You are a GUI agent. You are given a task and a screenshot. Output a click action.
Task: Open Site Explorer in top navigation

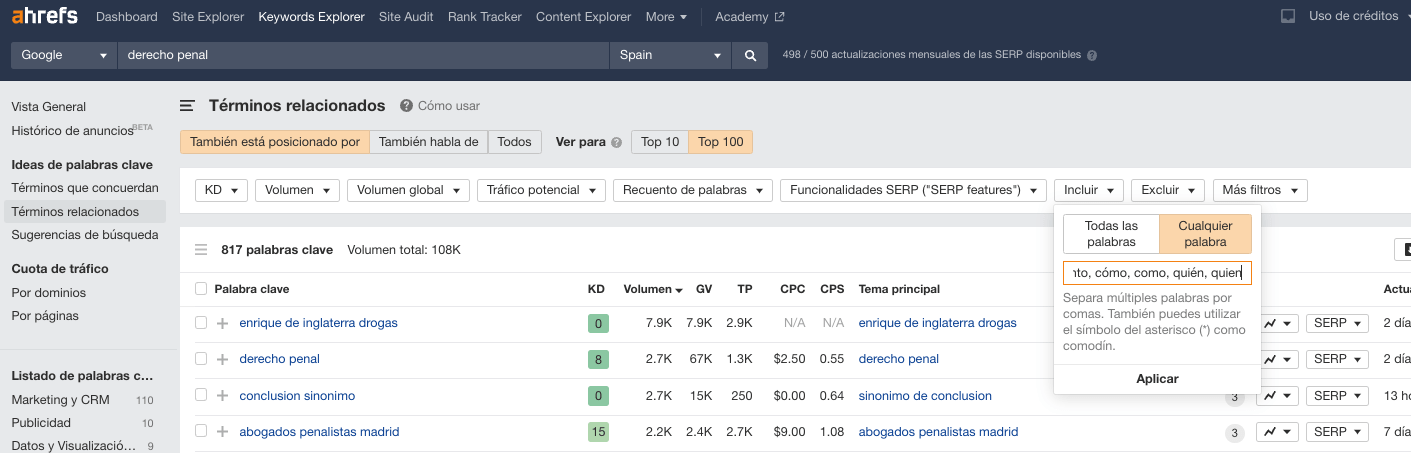pyautogui.click(x=208, y=17)
